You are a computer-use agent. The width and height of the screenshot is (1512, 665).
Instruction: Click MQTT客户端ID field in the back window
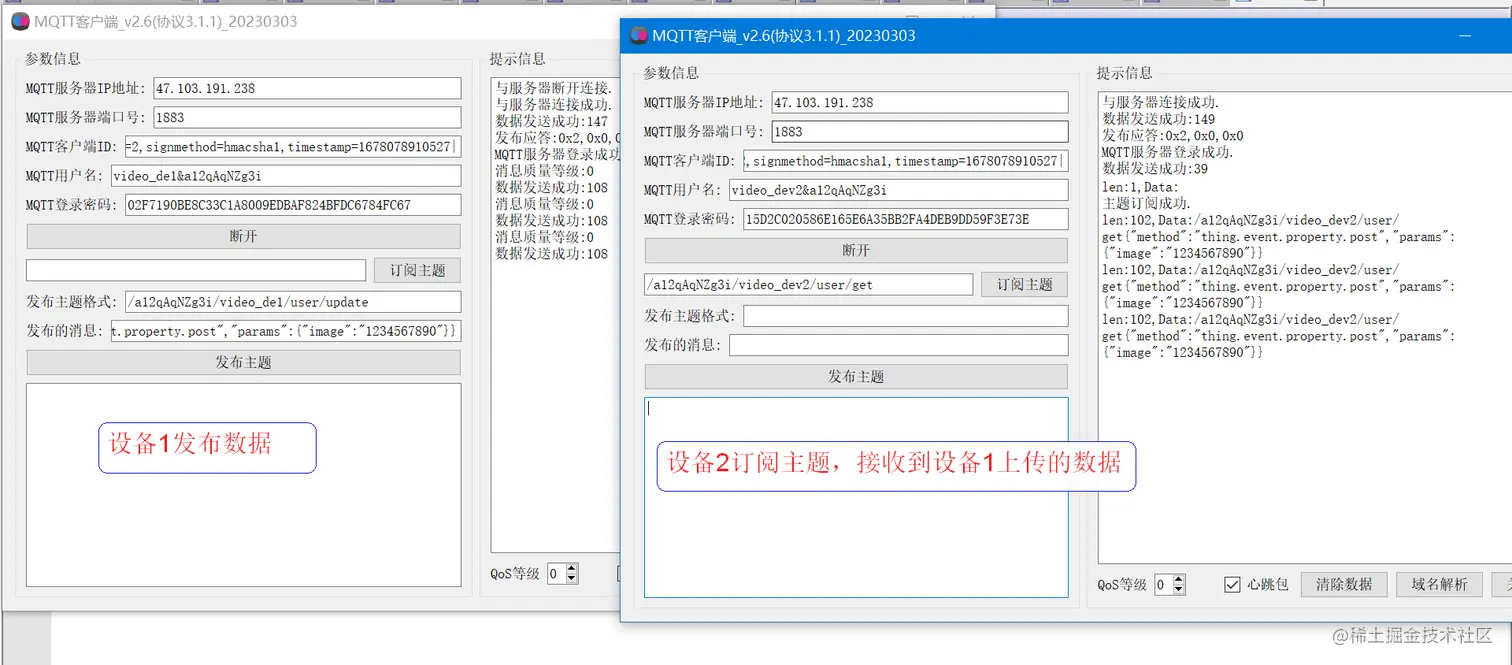pos(293,147)
